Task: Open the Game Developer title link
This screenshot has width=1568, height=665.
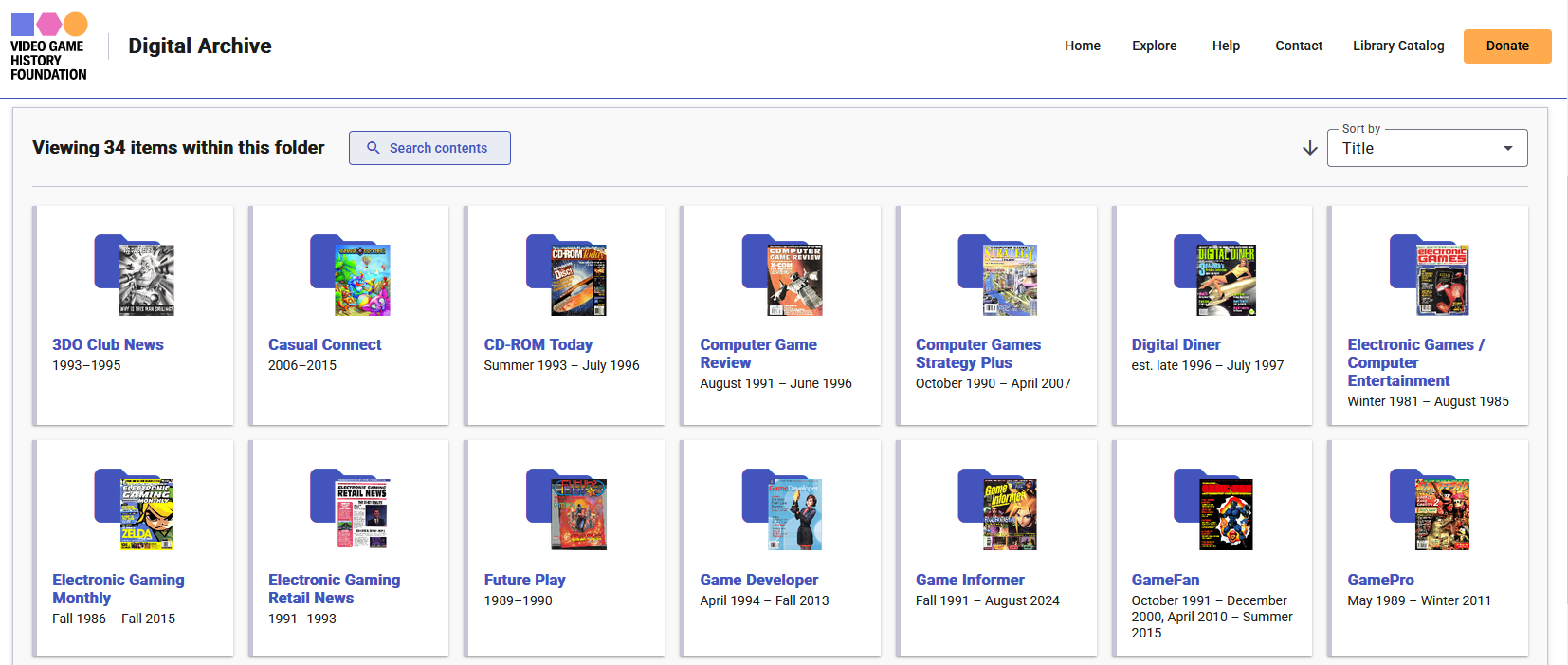Action: click(759, 580)
